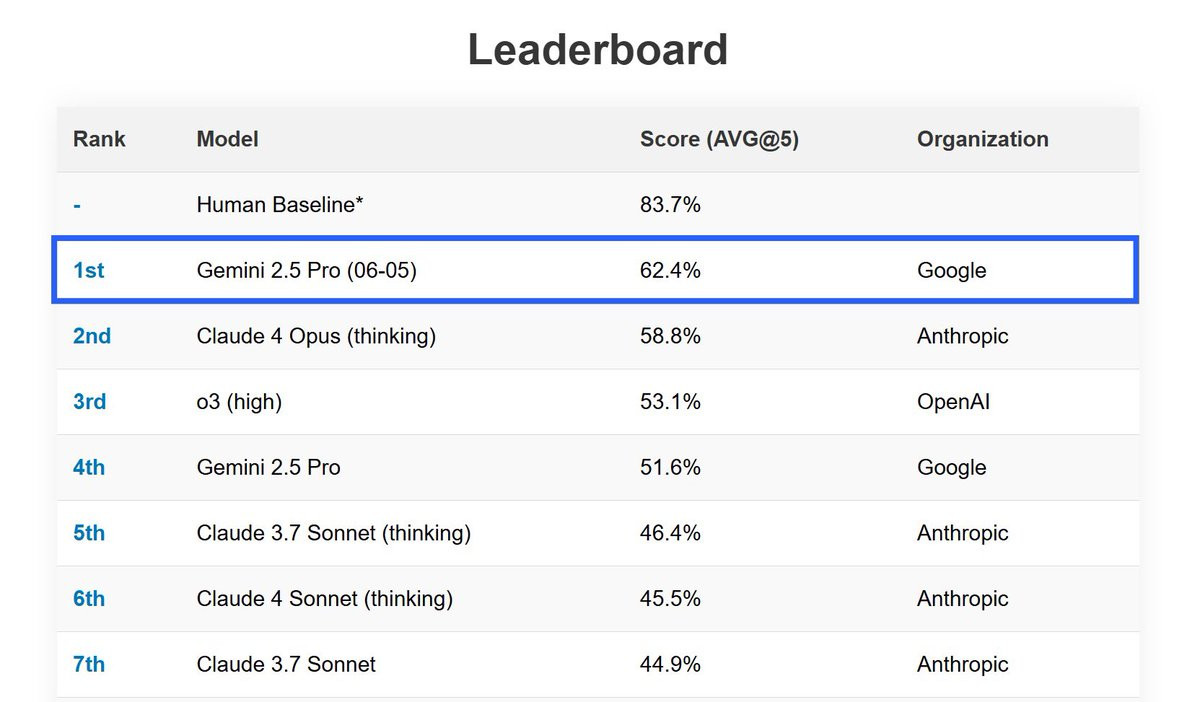Select the o3 (high) model name
The image size is (1200, 702).
(239, 402)
